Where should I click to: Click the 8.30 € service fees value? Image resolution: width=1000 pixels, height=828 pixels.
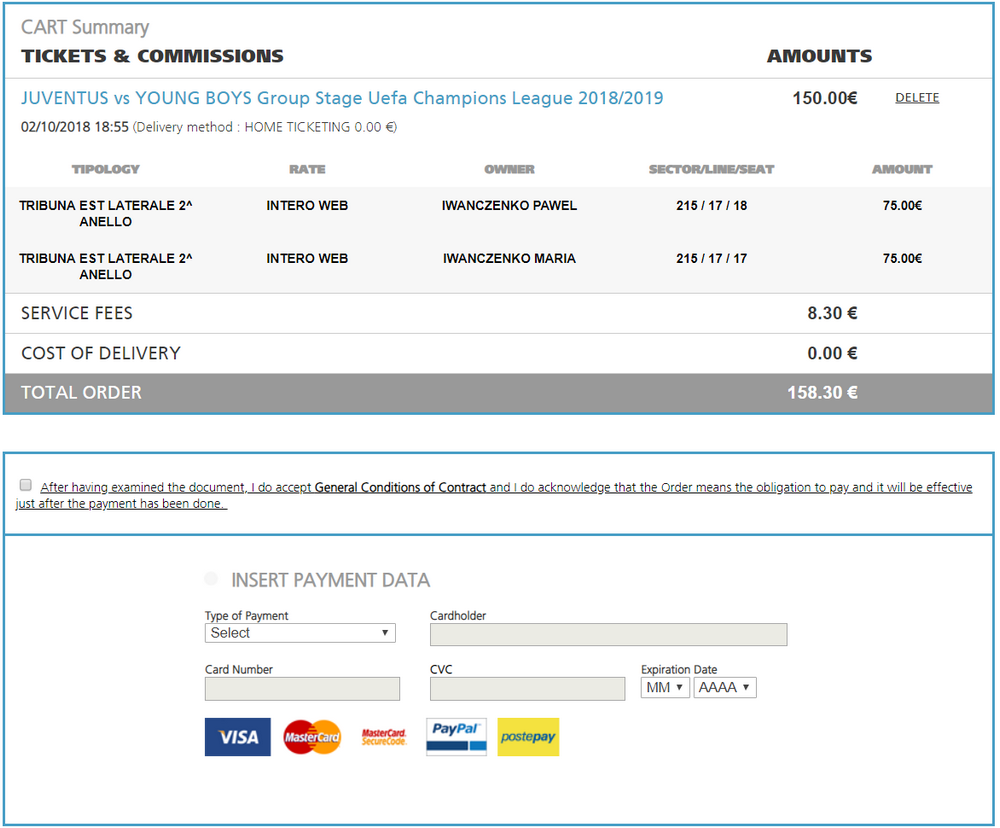pyautogui.click(x=832, y=313)
